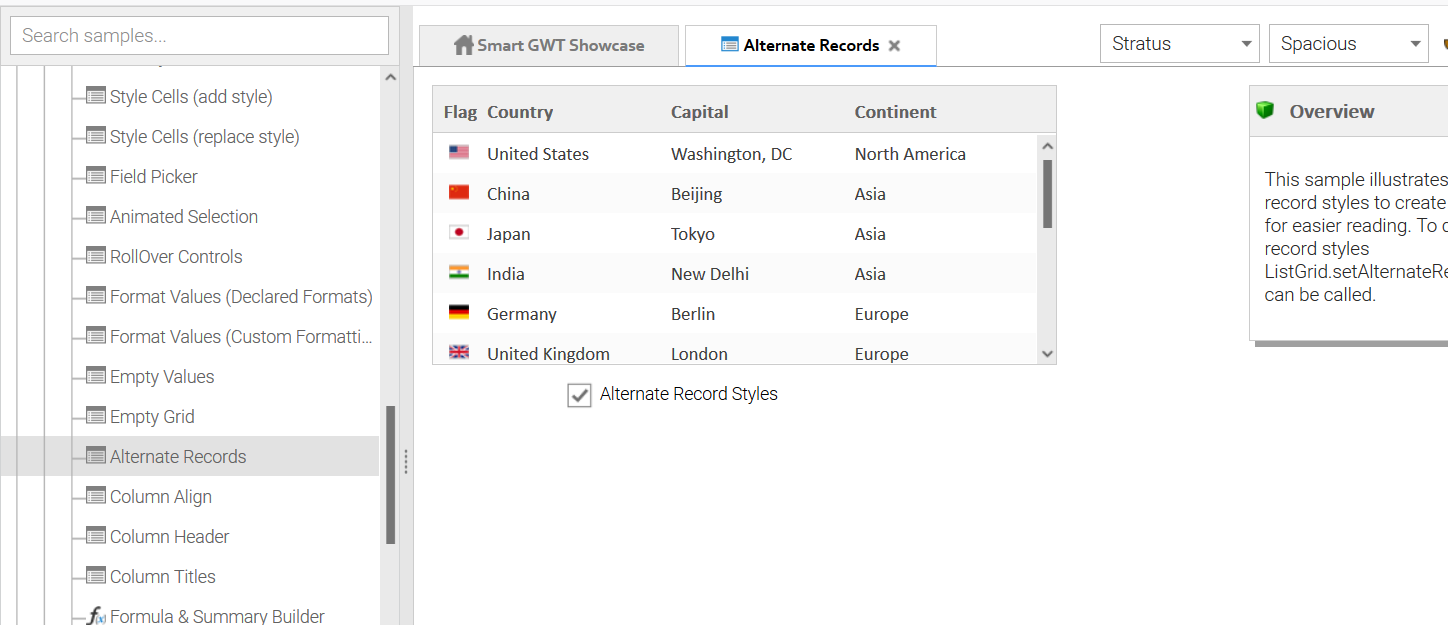Click the sample tree scrollbar thumb

390,475
